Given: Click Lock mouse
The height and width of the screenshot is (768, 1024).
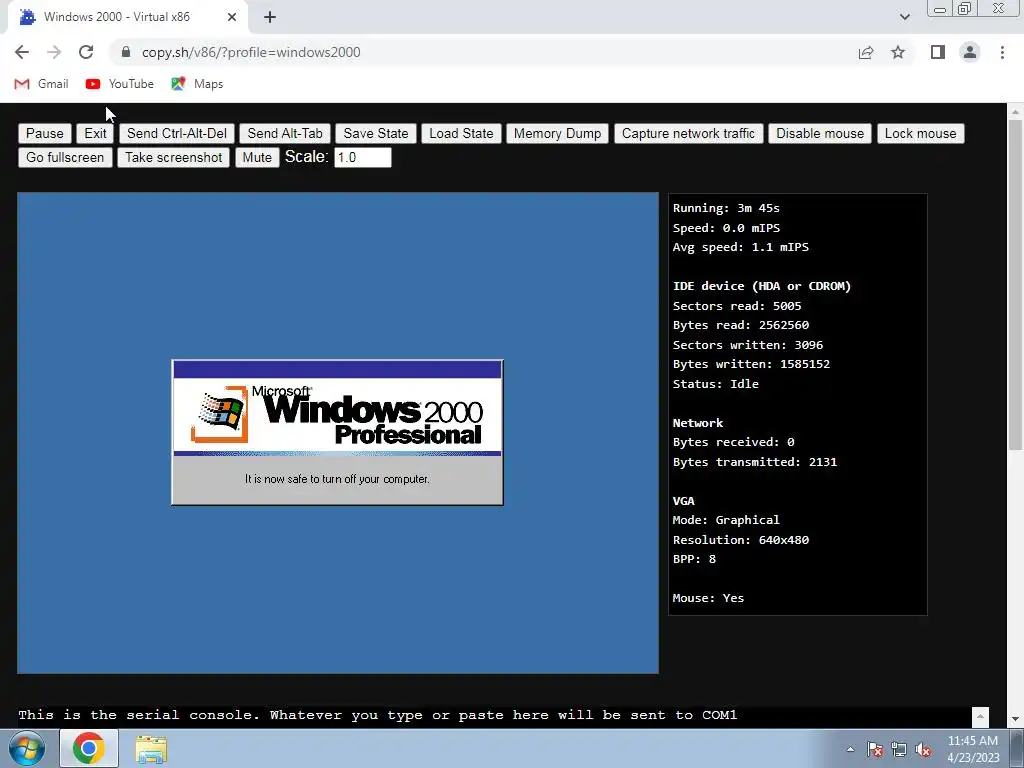Looking at the screenshot, I should click(920, 133).
